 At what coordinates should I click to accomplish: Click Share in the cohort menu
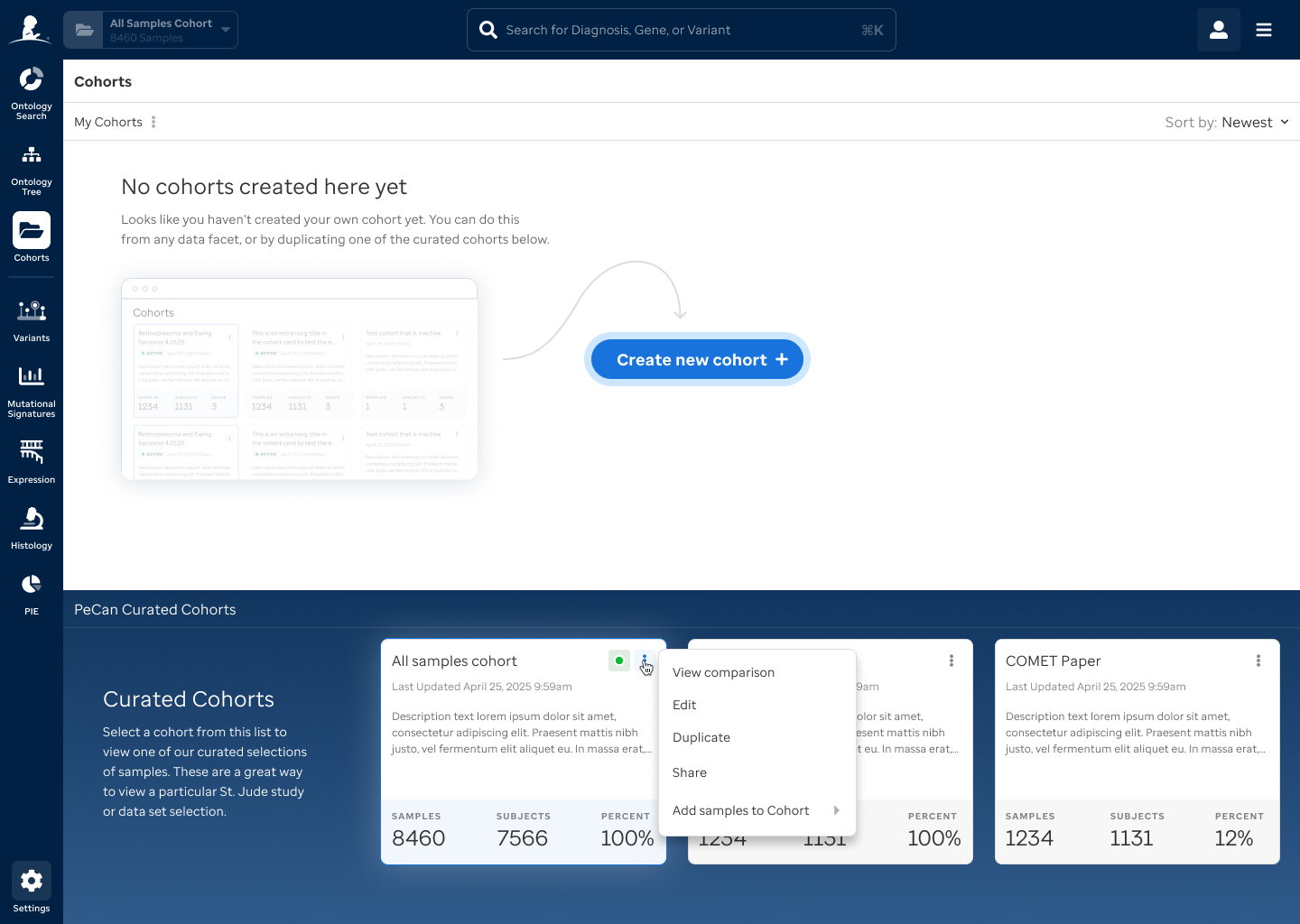tap(690, 772)
